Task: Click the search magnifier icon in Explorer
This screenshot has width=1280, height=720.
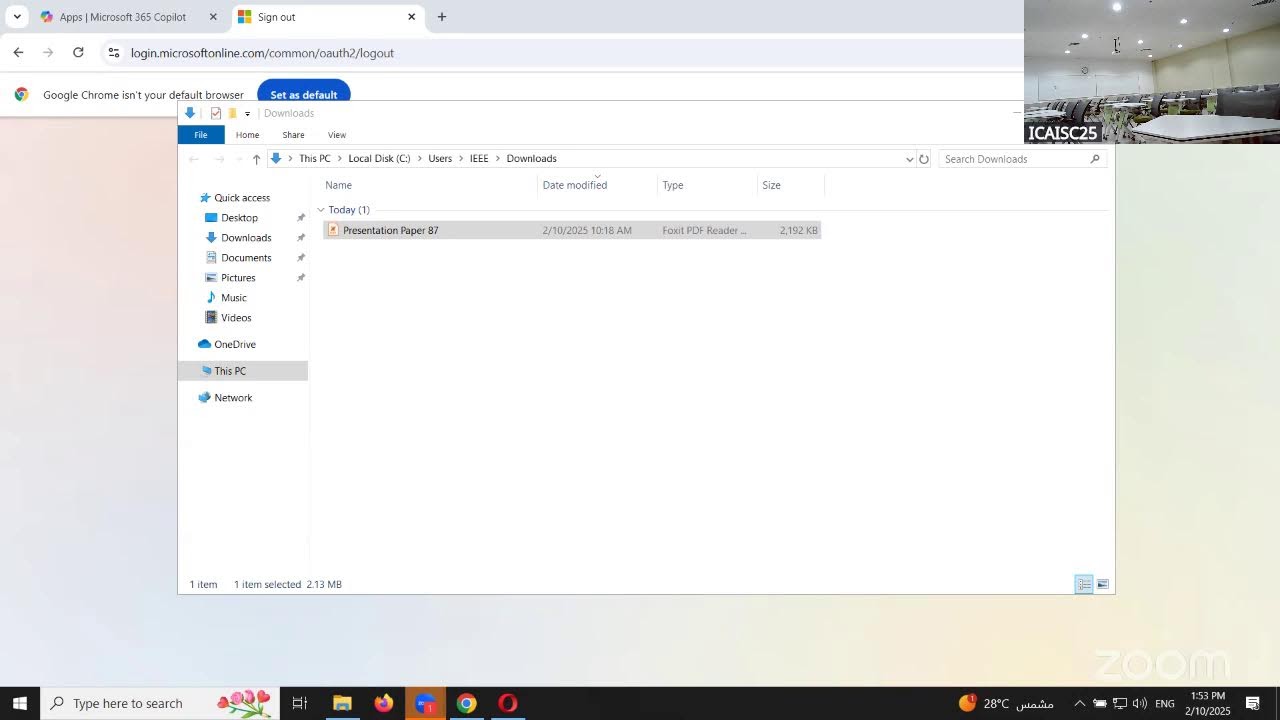Action: pyautogui.click(x=1095, y=159)
